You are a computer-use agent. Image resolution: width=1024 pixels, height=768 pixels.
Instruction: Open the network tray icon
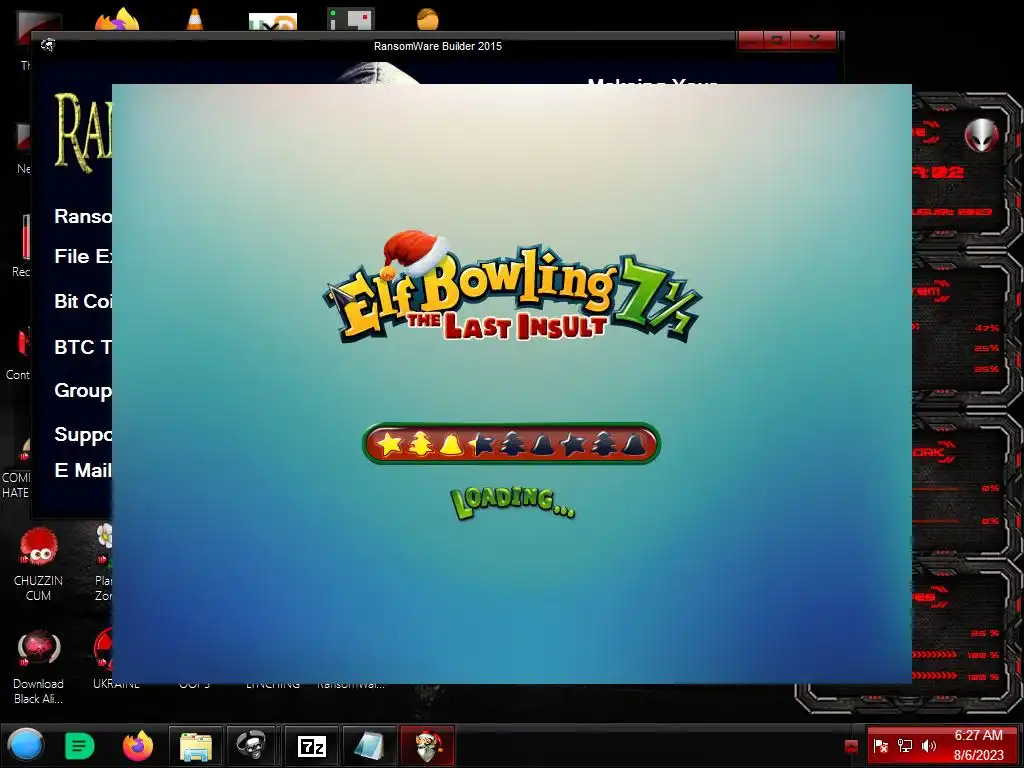(904, 746)
